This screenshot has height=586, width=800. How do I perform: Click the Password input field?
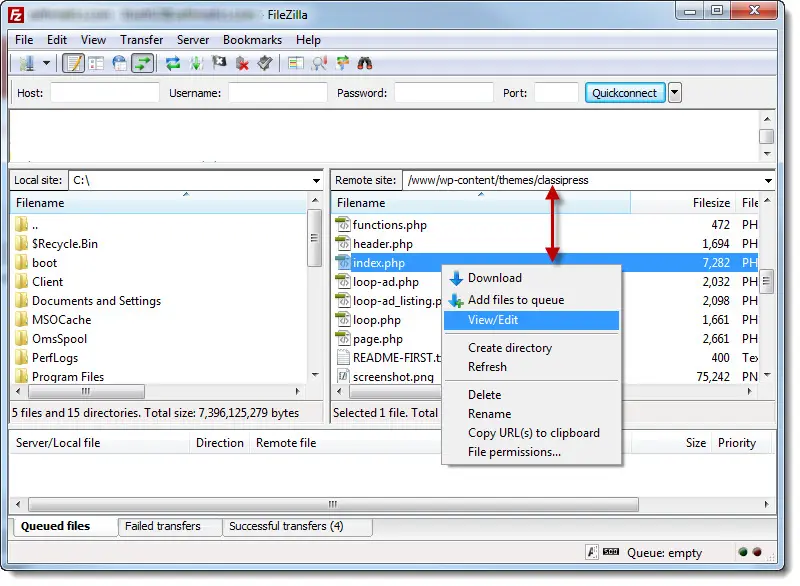(444, 93)
